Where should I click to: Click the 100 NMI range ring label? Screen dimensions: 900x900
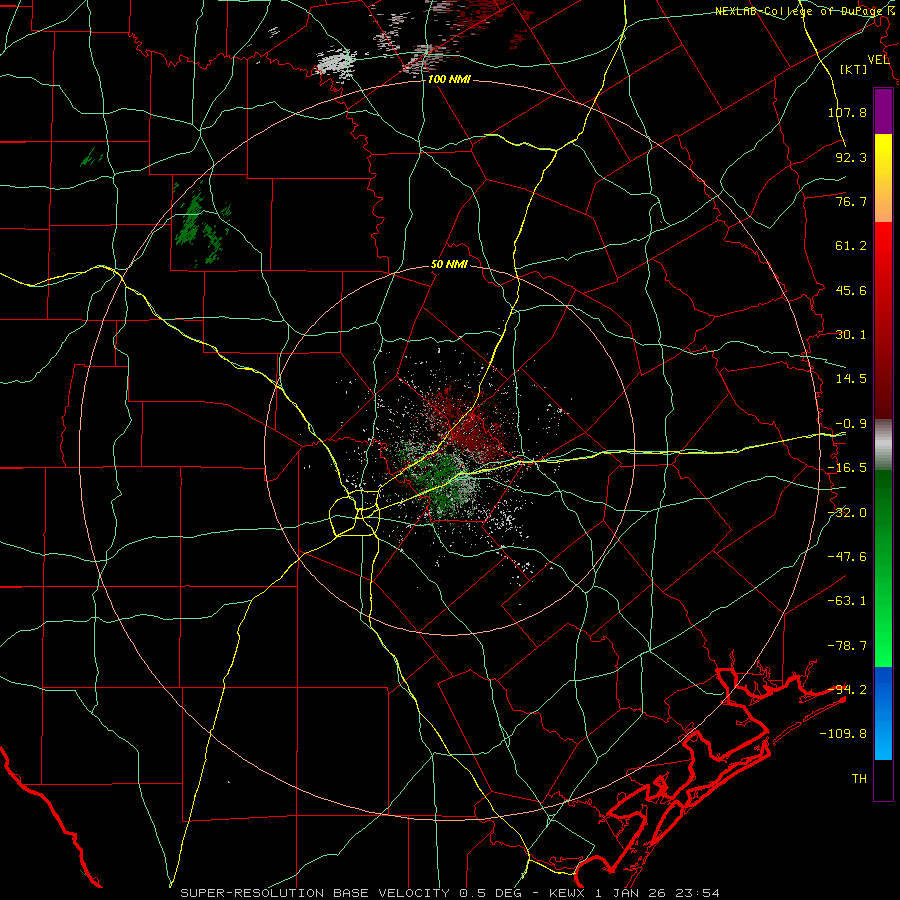click(449, 79)
